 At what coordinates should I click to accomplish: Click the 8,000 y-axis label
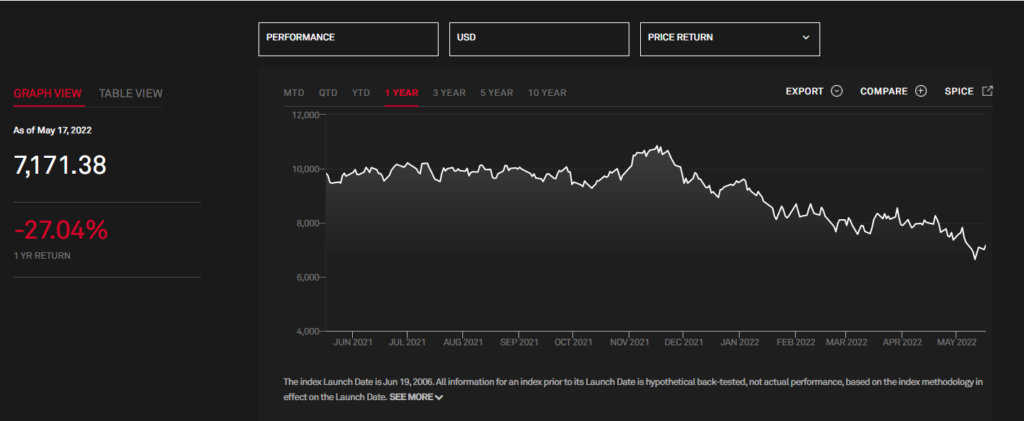point(306,223)
